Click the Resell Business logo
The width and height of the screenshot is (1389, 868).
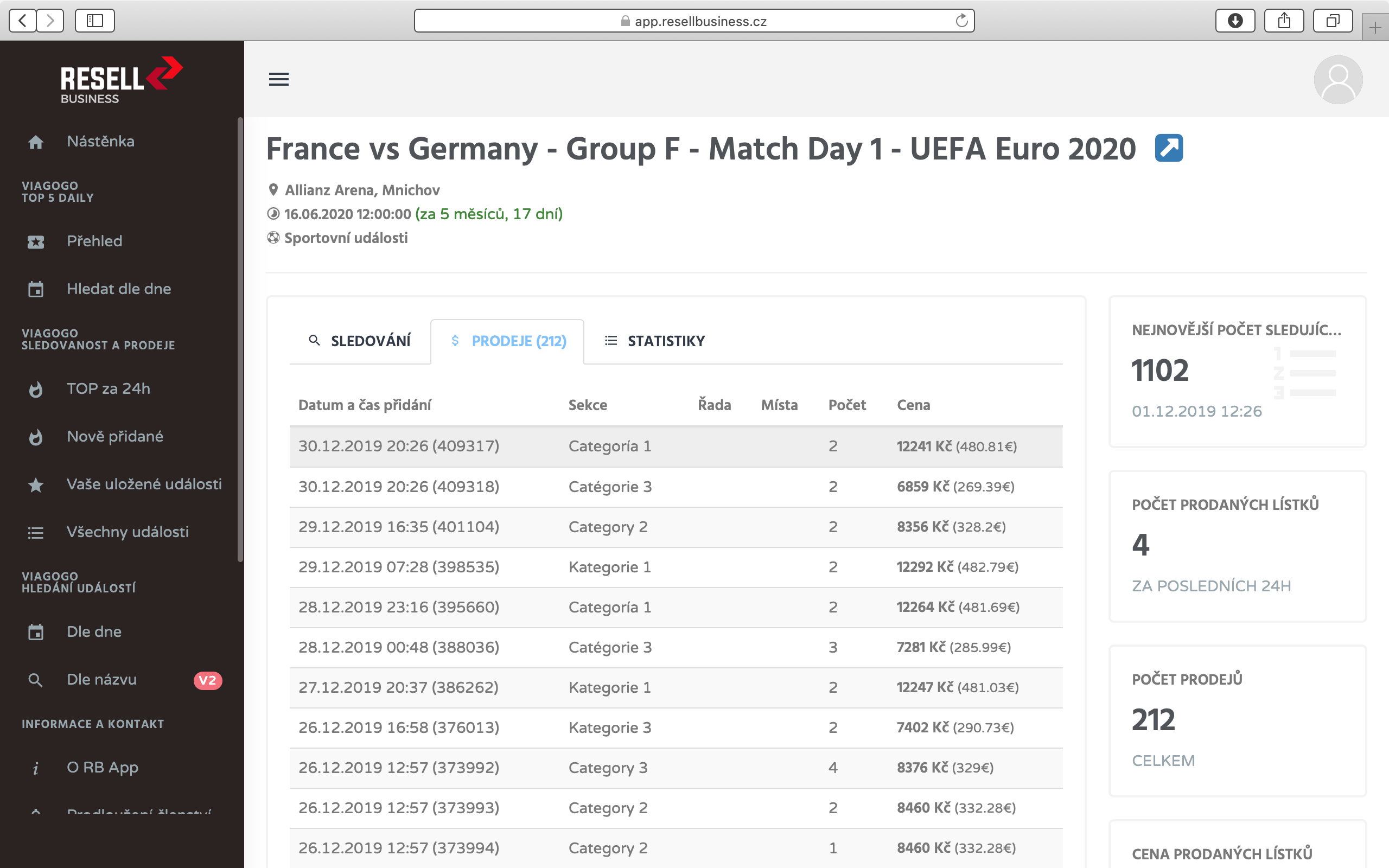pos(122,80)
